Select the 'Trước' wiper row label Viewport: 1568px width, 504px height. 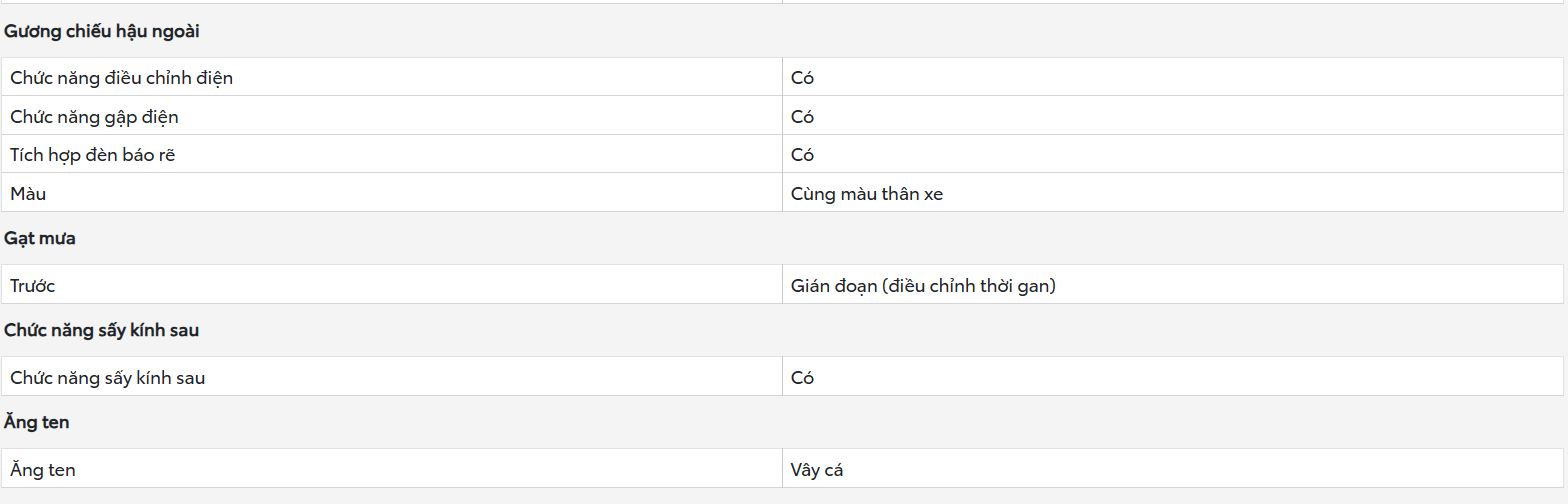32,286
